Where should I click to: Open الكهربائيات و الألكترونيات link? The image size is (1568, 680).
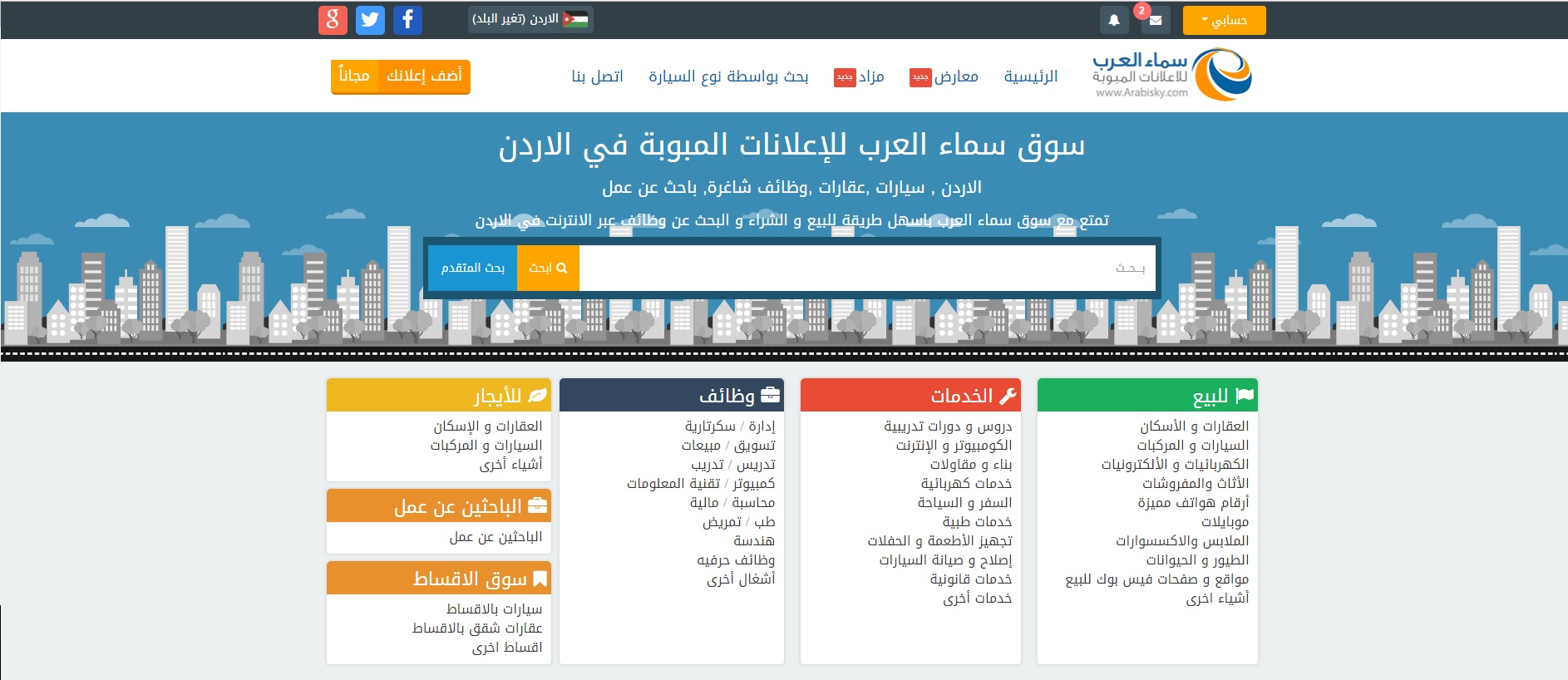(x=1175, y=465)
